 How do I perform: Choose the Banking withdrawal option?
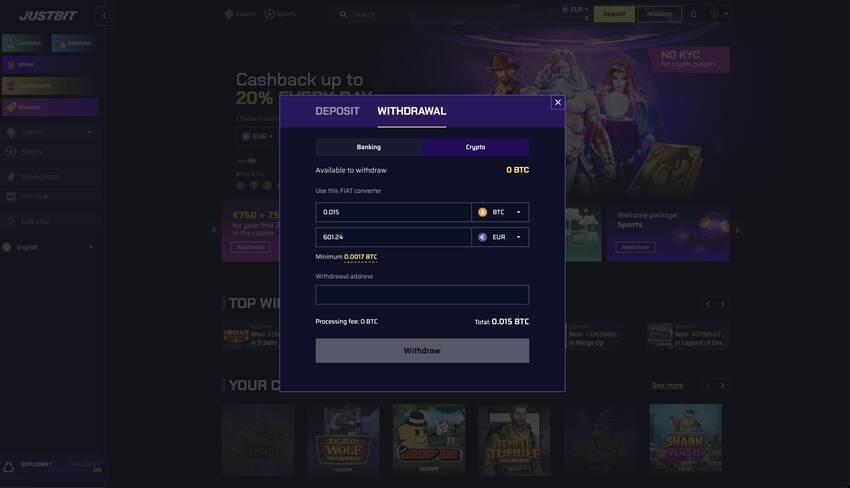pos(369,147)
